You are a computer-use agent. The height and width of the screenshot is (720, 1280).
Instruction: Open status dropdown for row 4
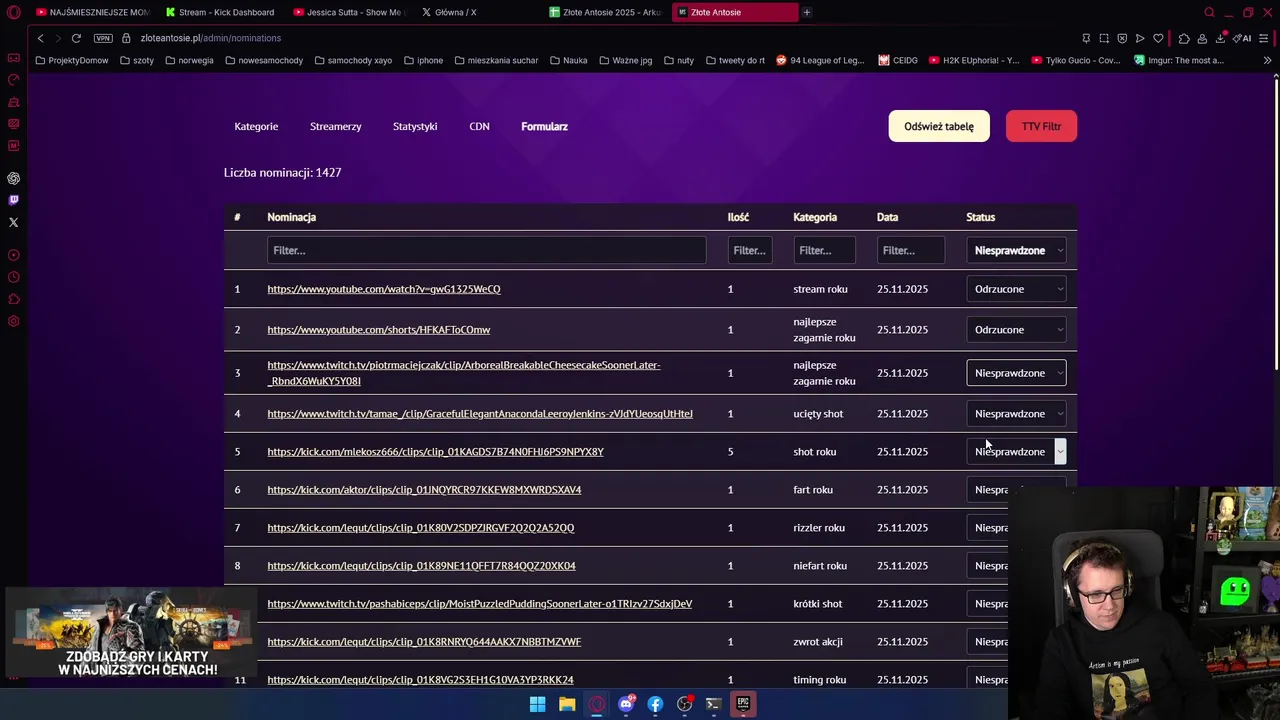[1016, 414]
